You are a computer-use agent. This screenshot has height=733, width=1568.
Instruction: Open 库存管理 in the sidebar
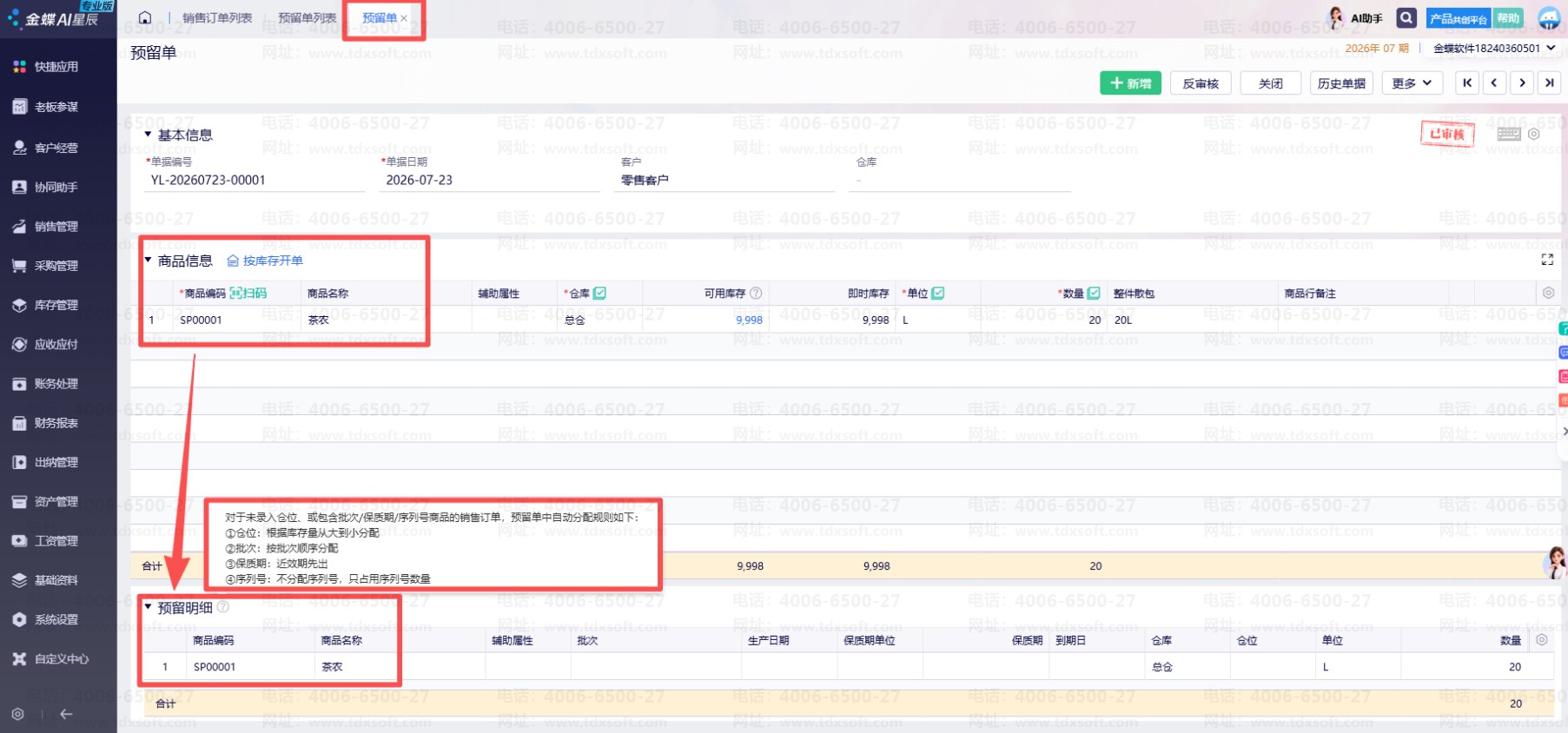[x=56, y=305]
